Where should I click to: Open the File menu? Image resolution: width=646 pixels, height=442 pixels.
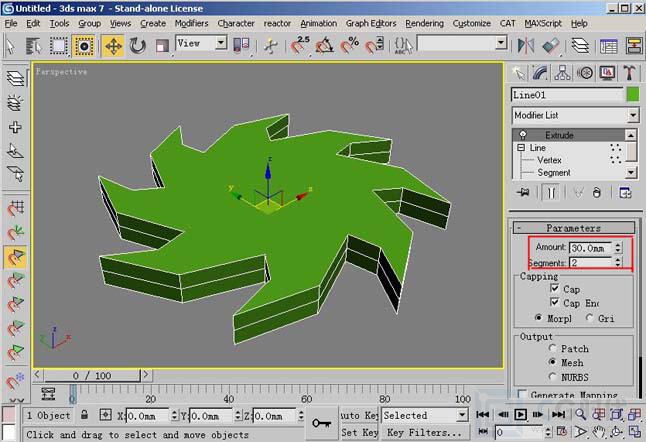point(11,23)
